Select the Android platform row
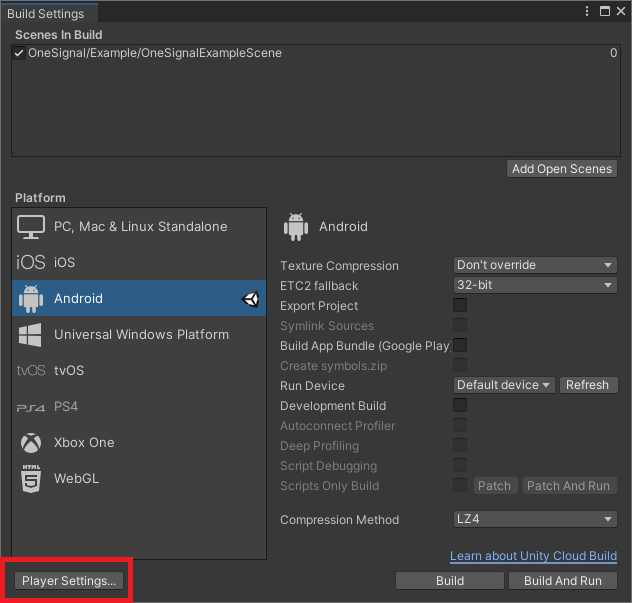Screen dimensions: 632x603 point(139,298)
